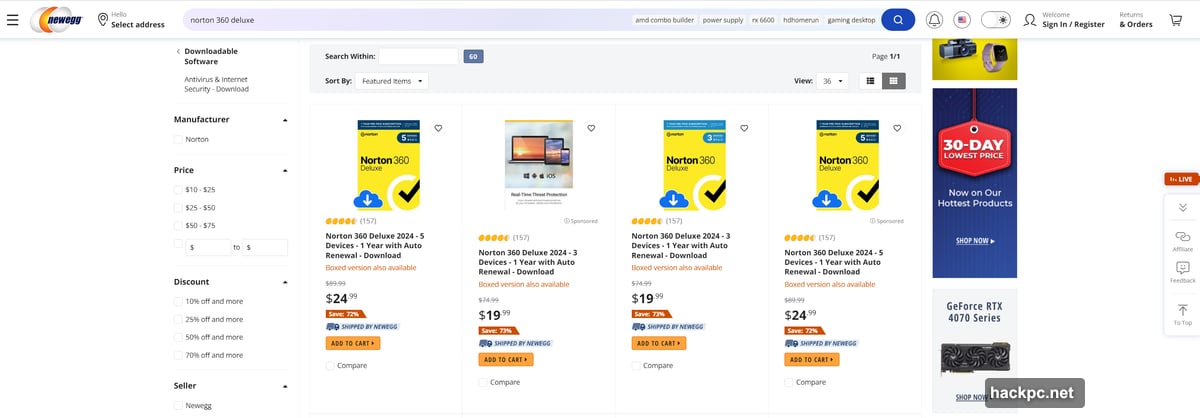Focus maximum price input
The image size is (1200, 418).
(265, 247)
